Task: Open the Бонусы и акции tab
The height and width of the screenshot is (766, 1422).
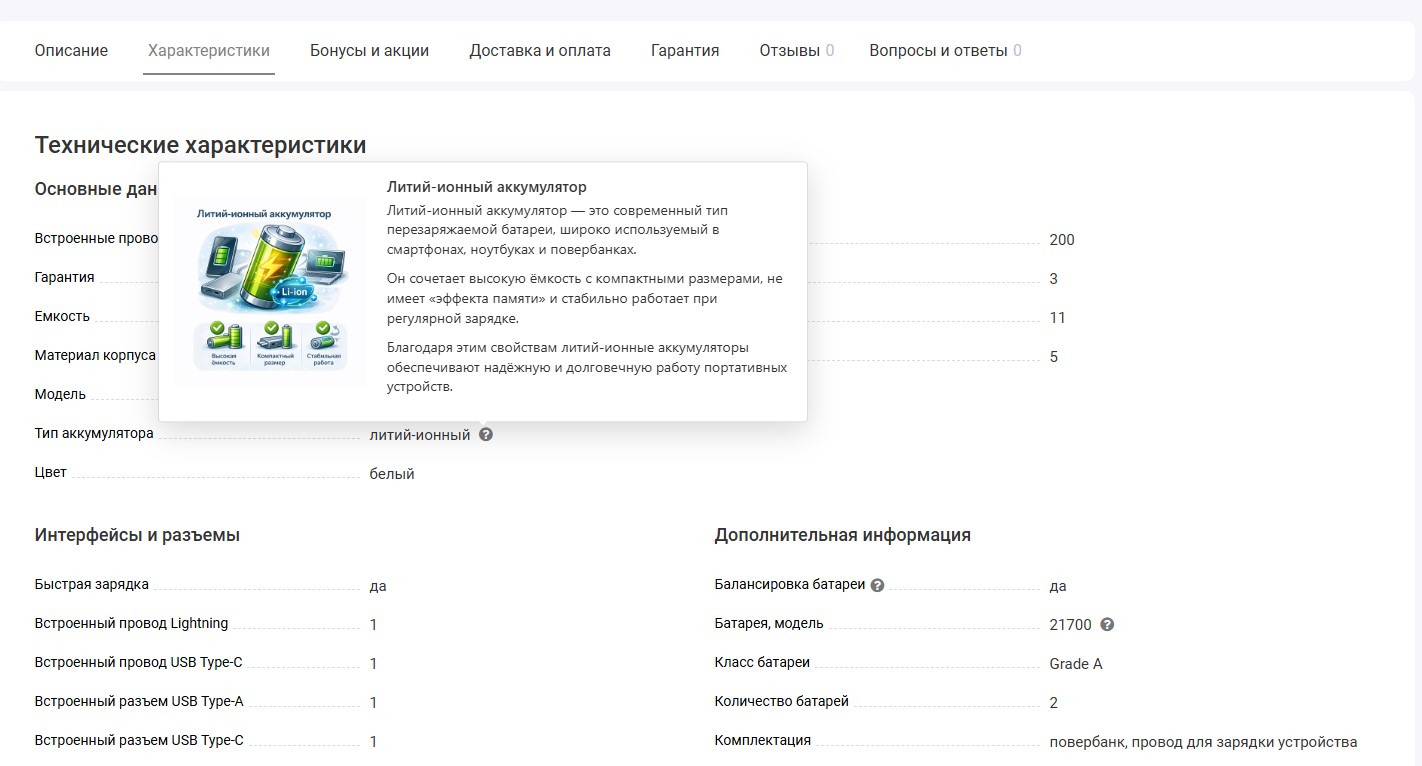Action: pos(369,51)
